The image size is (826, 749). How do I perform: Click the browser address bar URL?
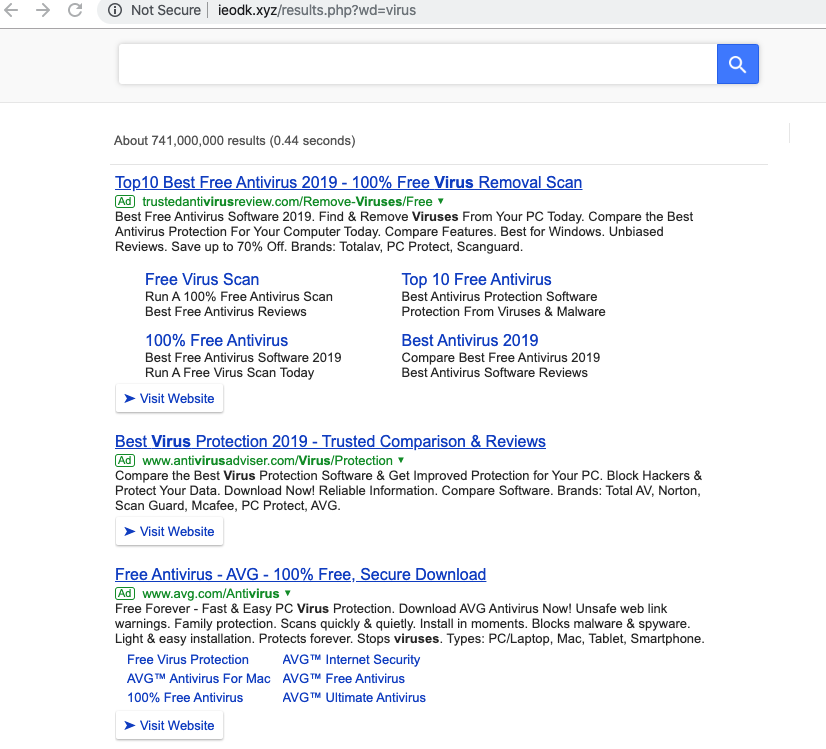[316, 10]
